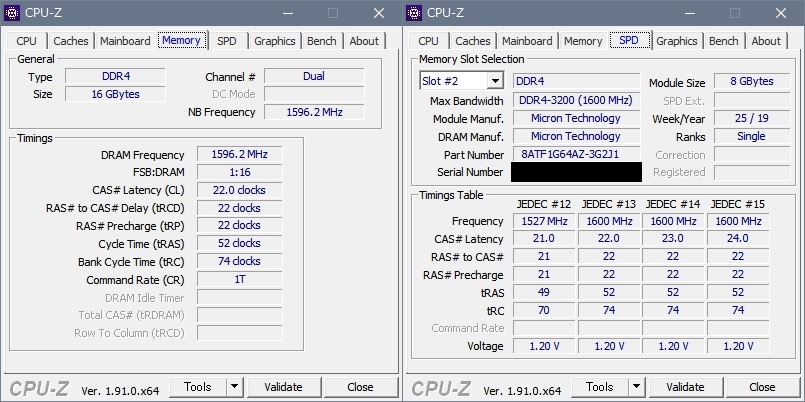The image size is (805, 402).
Task: Click the Week/Year 25 / 19 field
Action: click(752, 119)
